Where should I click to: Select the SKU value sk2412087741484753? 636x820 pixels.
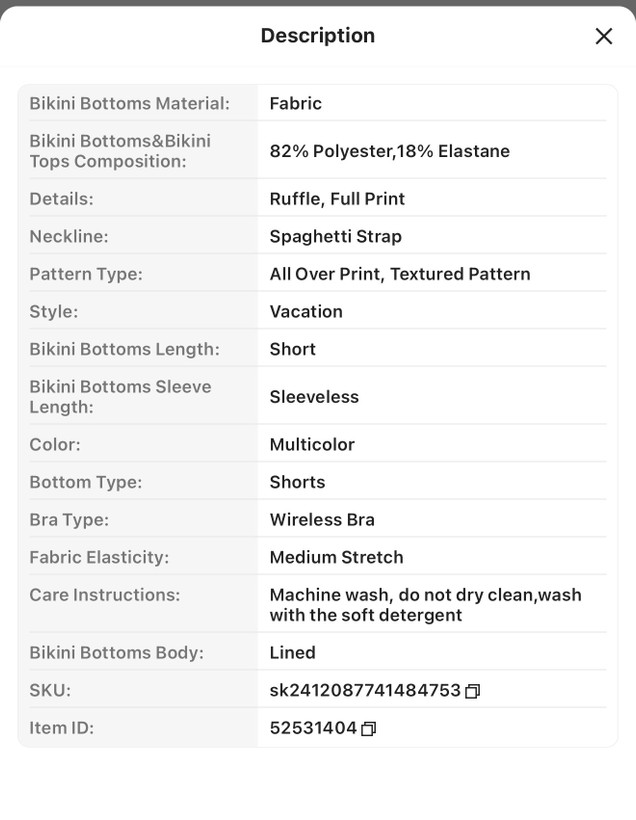[x=365, y=690]
